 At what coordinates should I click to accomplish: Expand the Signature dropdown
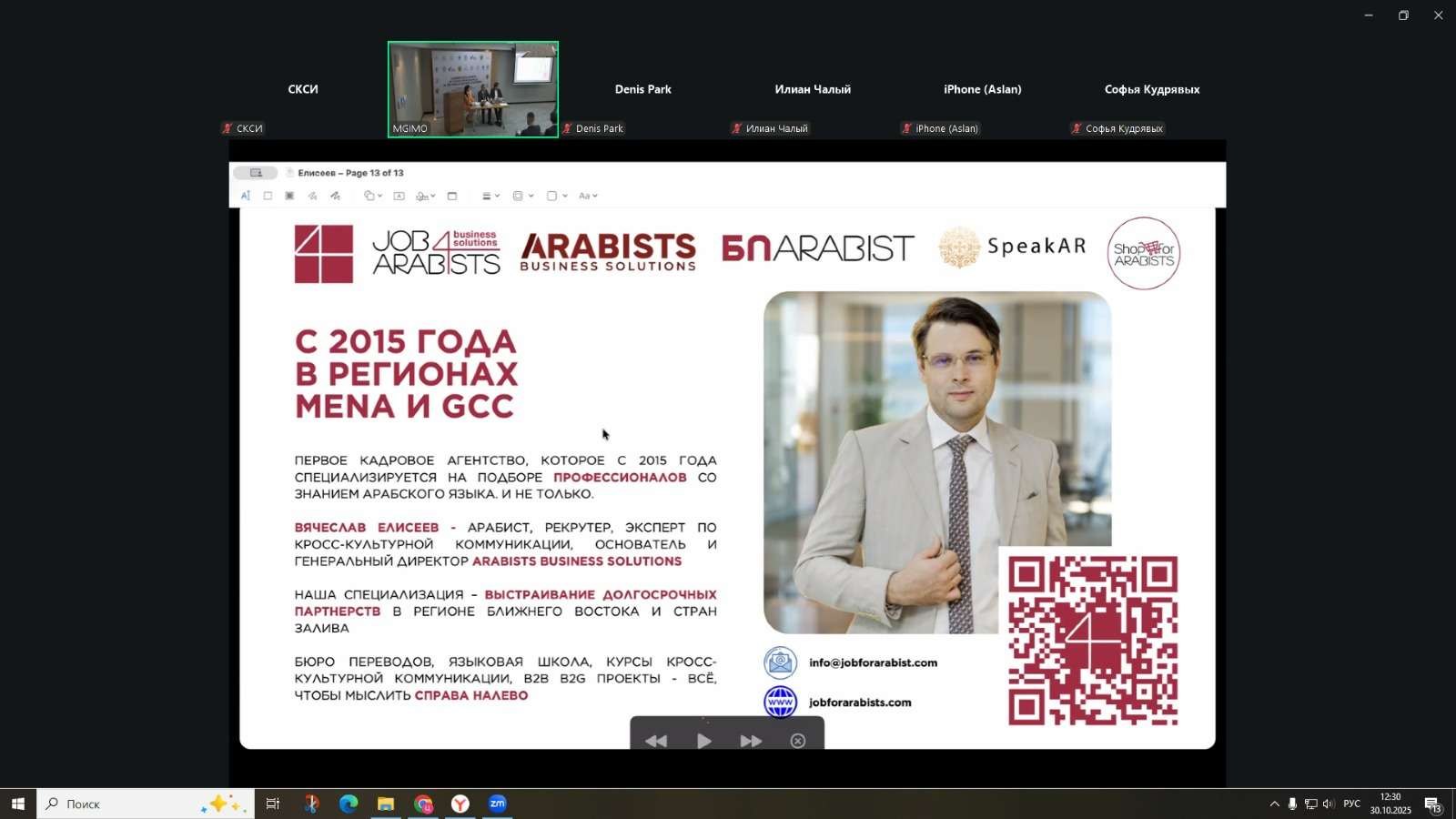pos(426,196)
